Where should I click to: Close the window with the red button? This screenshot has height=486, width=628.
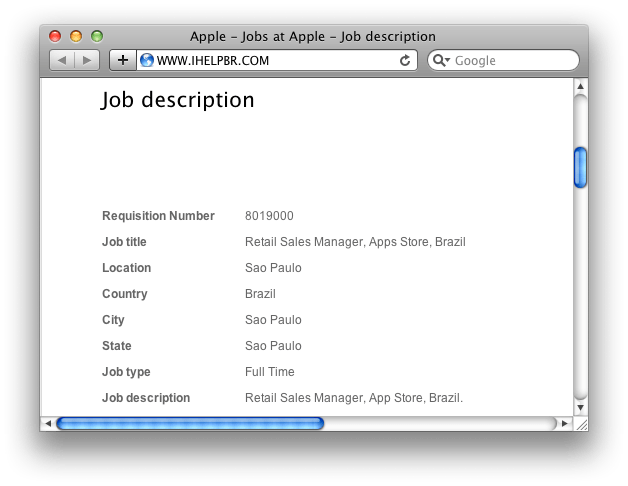[x=55, y=36]
